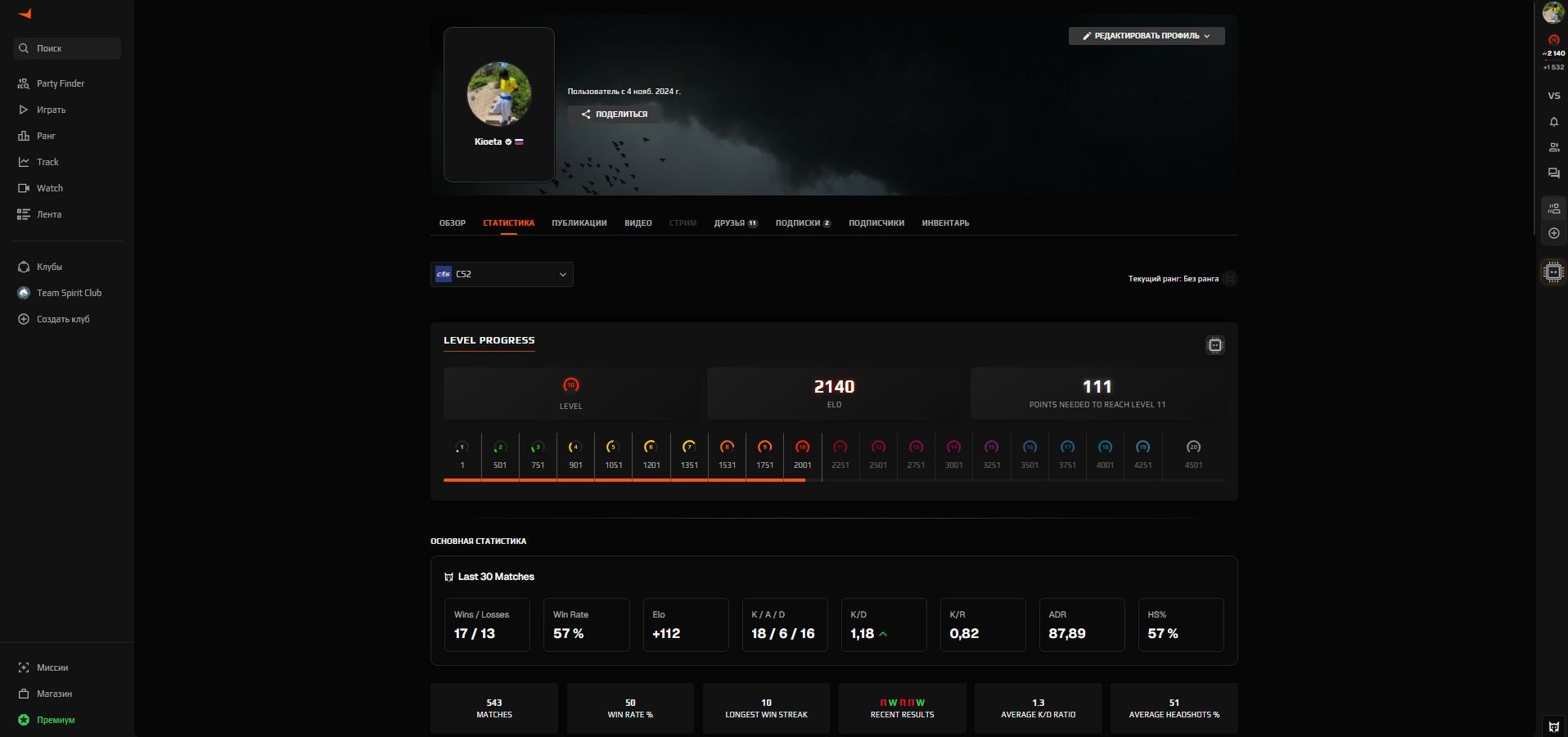The width and height of the screenshot is (1568, 737).
Task: Open the CS2 game dropdown
Action: coord(502,274)
